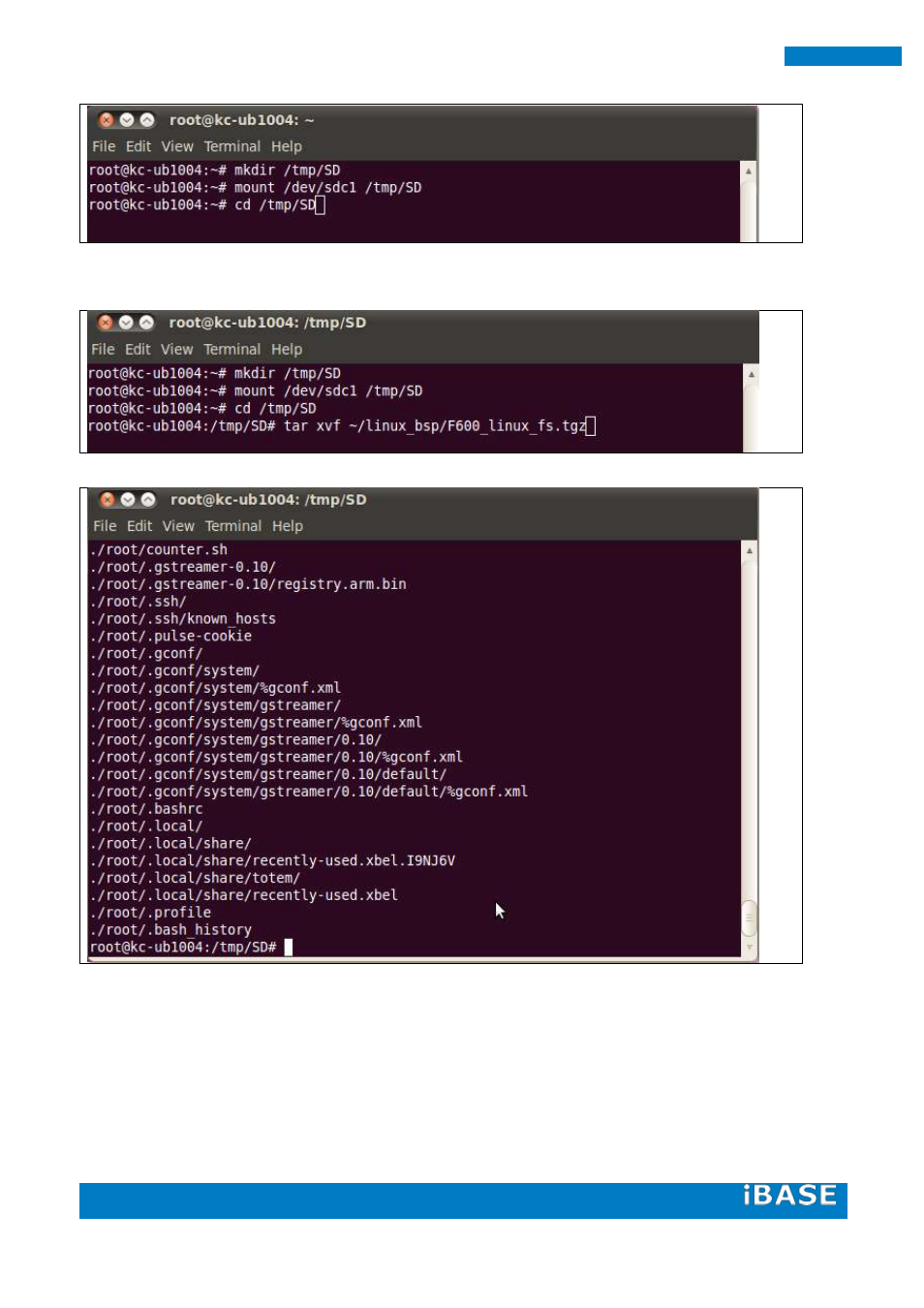Open View menu in bottom terminal
The width and height of the screenshot is (924, 1308).
click(178, 526)
